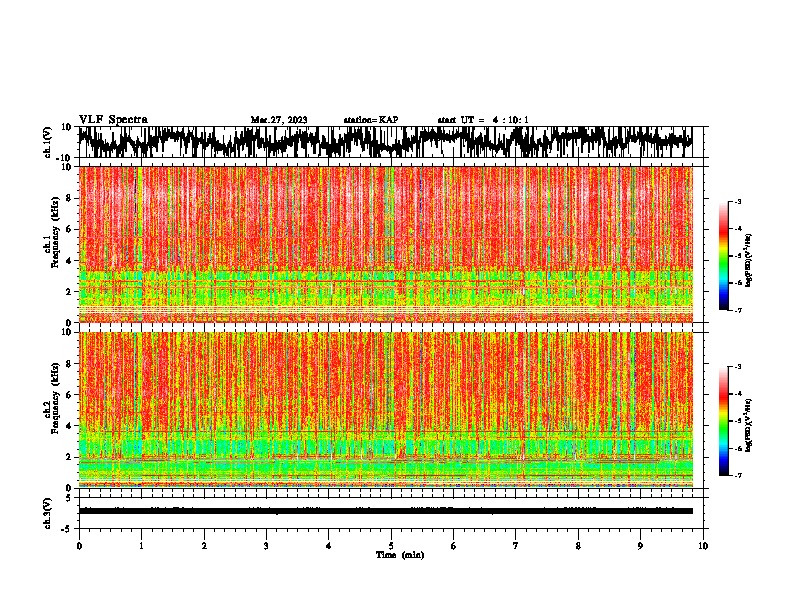Click the ch.2 spectrogram "8" kHz tick label
Image resolution: width=792 pixels, height=612 pixels.
pos(69,364)
